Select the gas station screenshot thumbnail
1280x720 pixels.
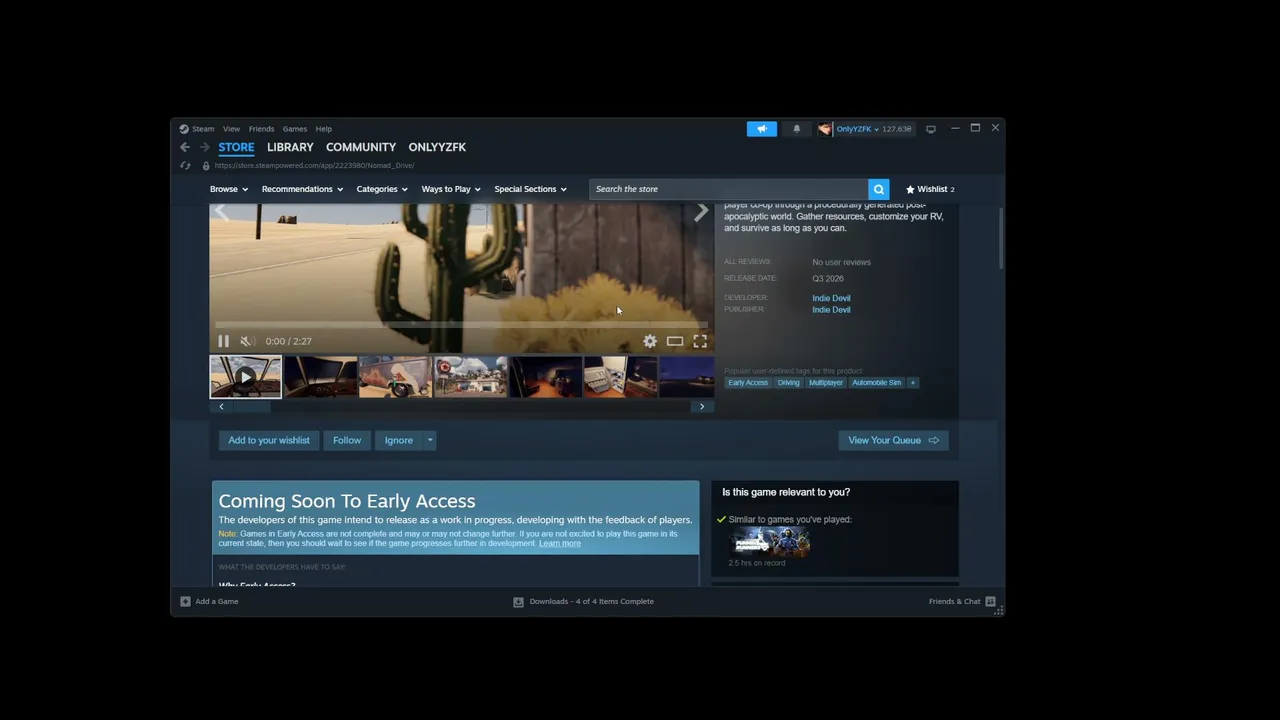(x=470, y=377)
